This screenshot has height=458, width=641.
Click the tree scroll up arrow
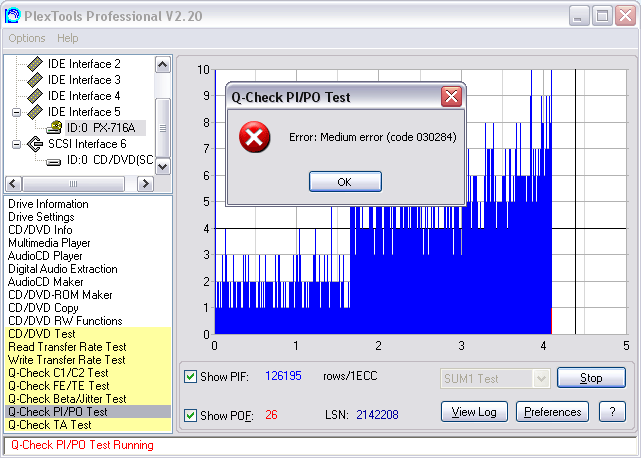pyautogui.click(x=163, y=65)
